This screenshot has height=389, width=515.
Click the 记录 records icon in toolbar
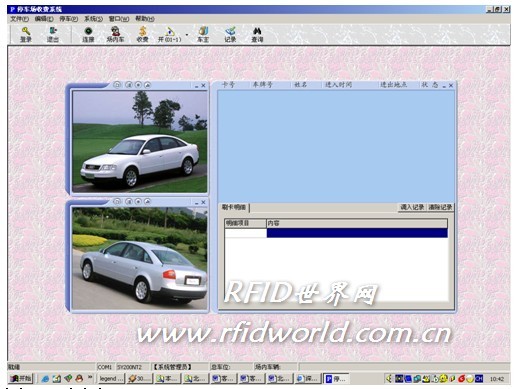click(x=230, y=35)
